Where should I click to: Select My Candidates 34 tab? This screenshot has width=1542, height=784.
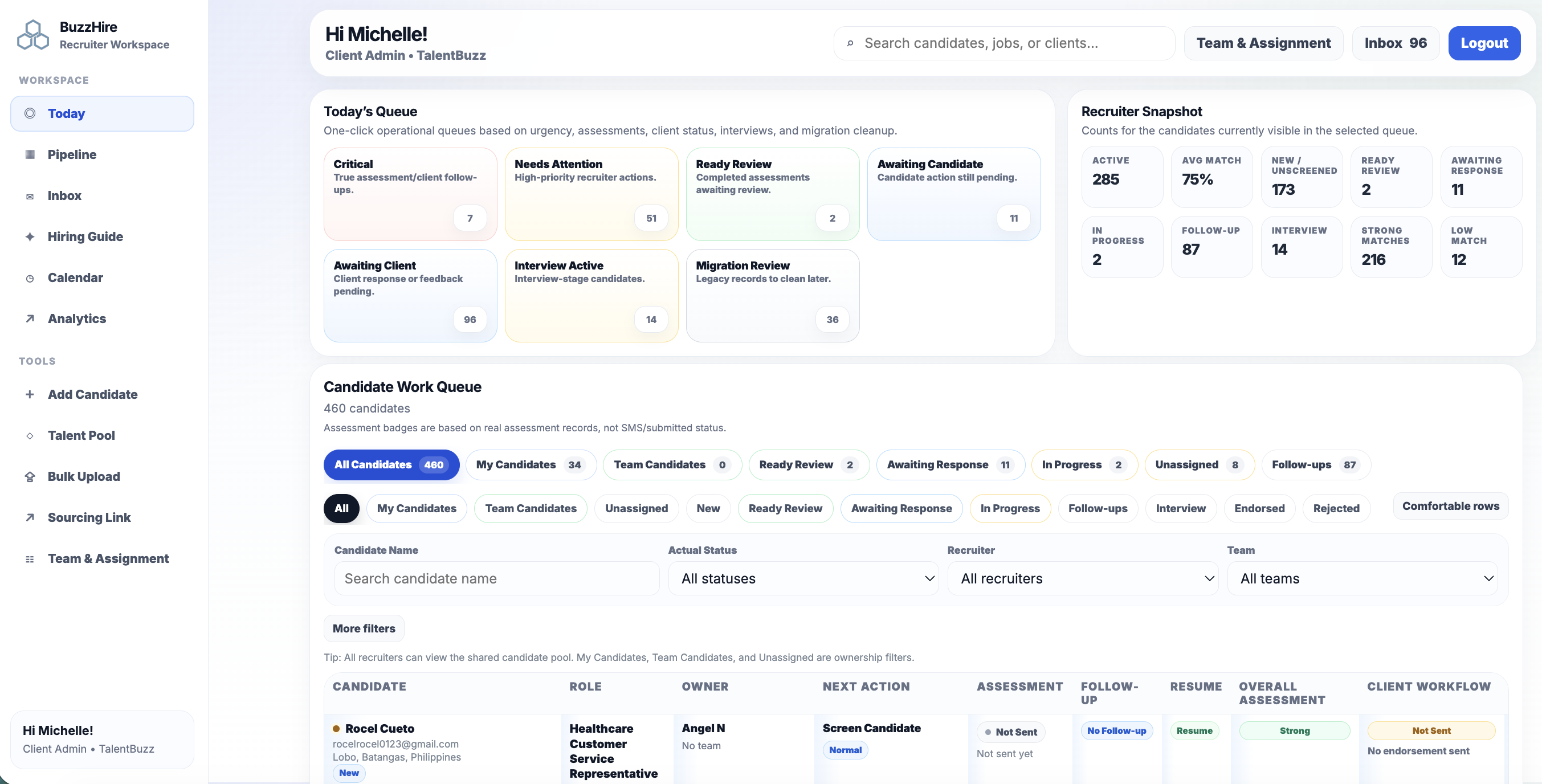click(531, 464)
